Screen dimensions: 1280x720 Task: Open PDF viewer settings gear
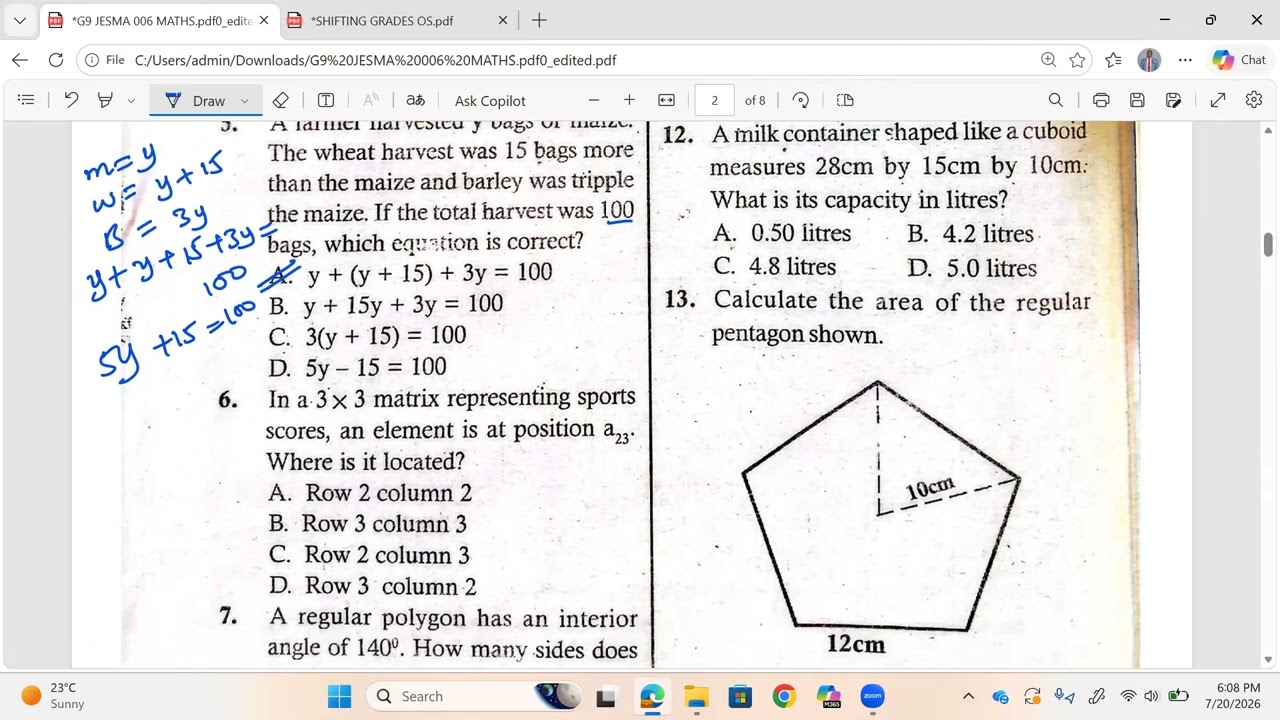[x=1254, y=100]
